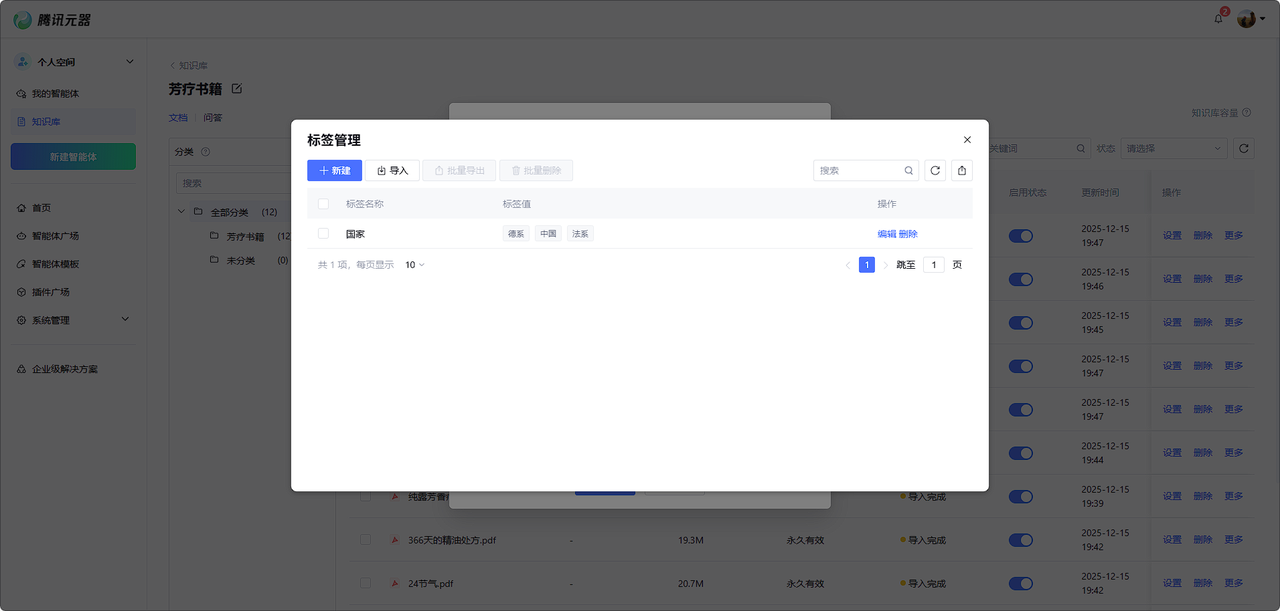Click the 导入 button in tag dialog
This screenshot has height=611, width=1280.
pyautogui.click(x=392, y=171)
